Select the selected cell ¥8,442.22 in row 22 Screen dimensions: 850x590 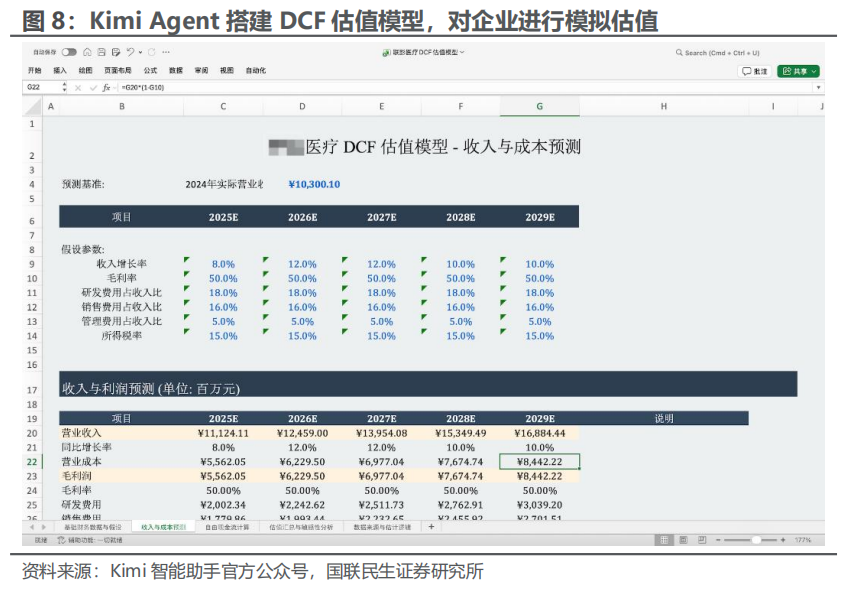pyautogui.click(x=539, y=462)
